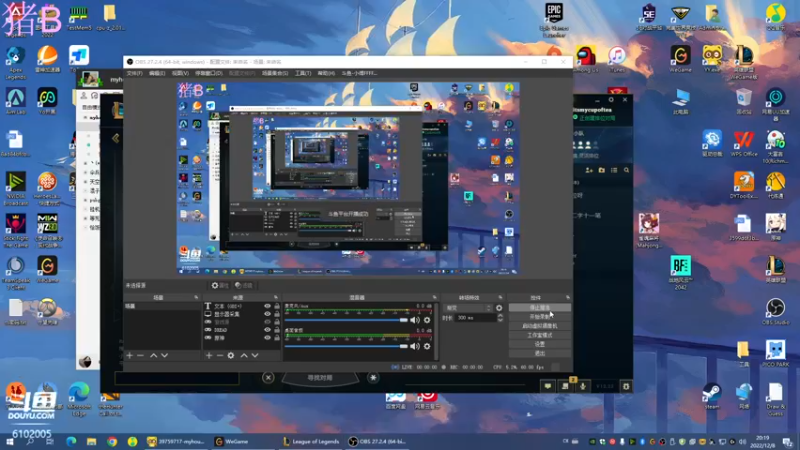Click 寻找对局 button in League client
The width and height of the screenshot is (800, 450).
(x=320, y=378)
